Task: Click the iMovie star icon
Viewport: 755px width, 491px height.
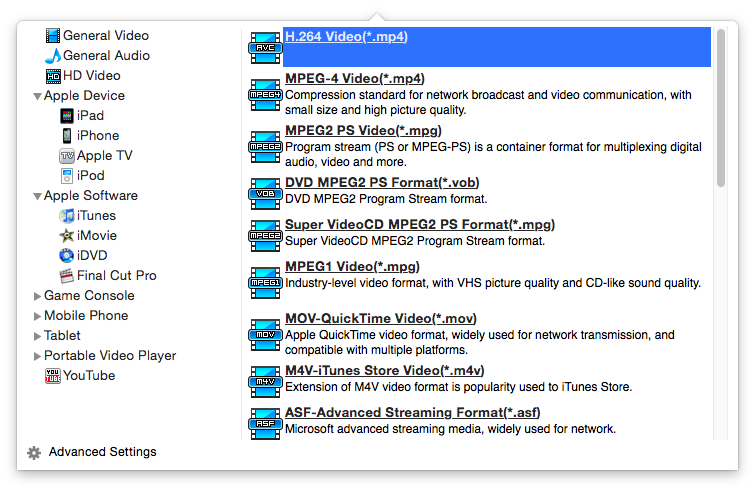Action: click(67, 236)
